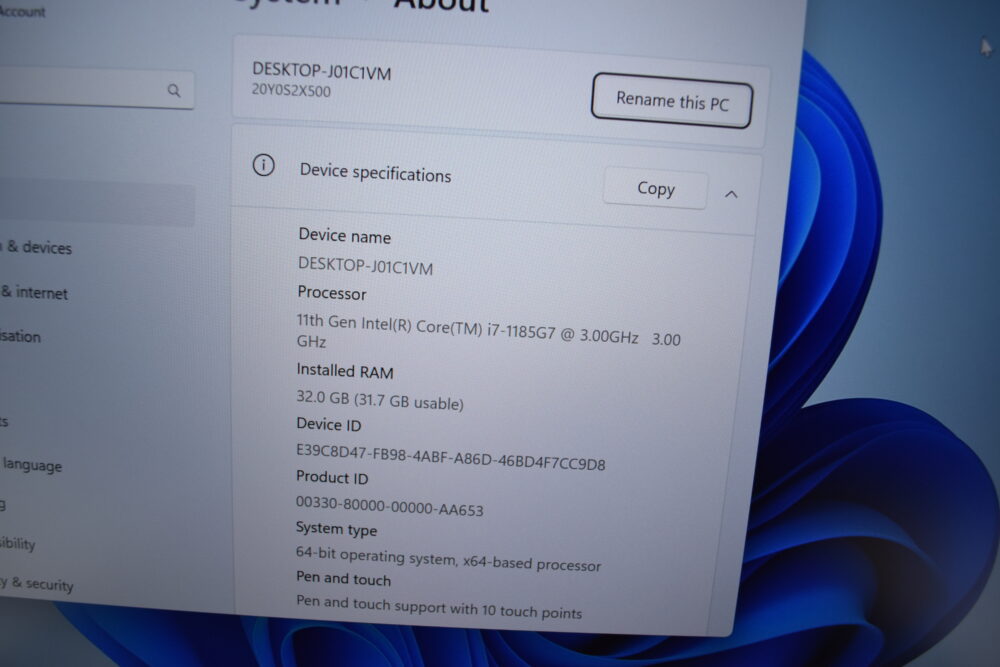The image size is (1000, 667).
Task: Click the model number 20Y0S2X500
Action: coord(291,90)
